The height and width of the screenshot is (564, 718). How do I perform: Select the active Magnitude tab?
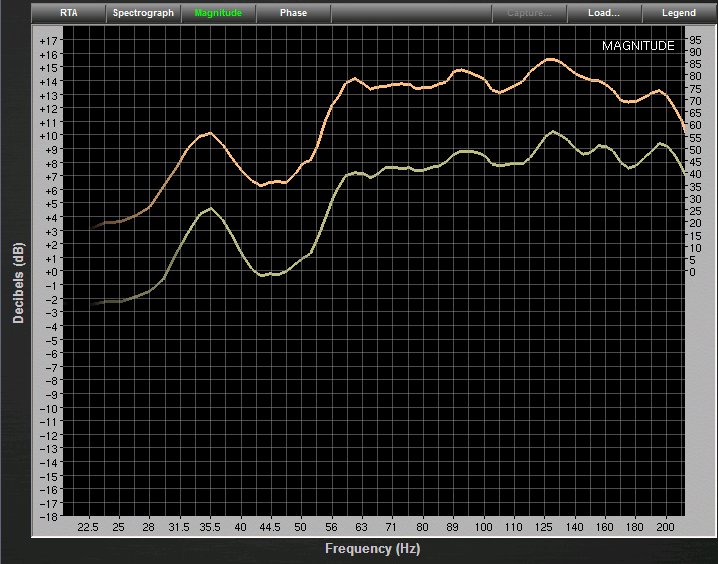218,13
